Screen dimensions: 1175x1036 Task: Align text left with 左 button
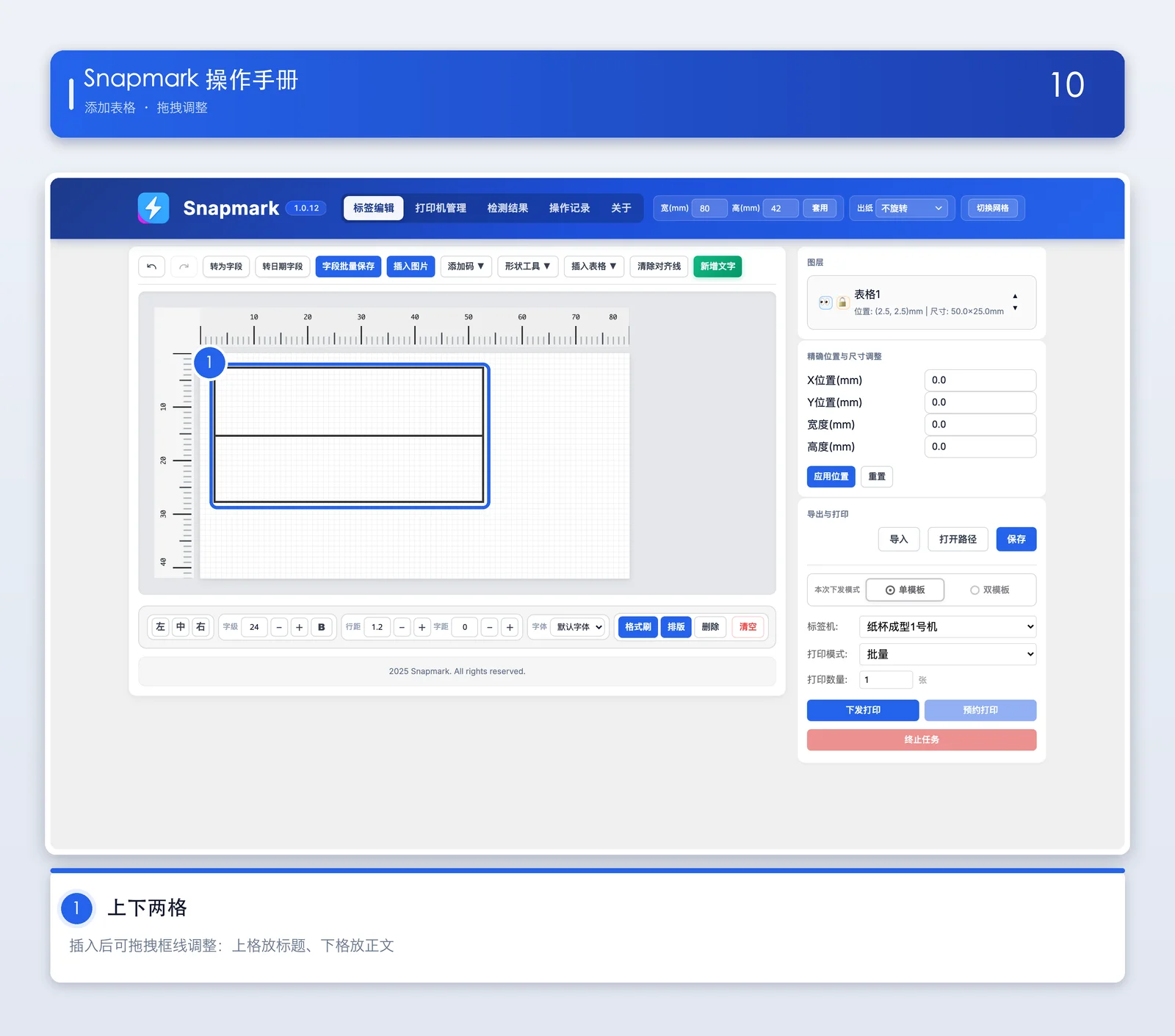(160, 627)
